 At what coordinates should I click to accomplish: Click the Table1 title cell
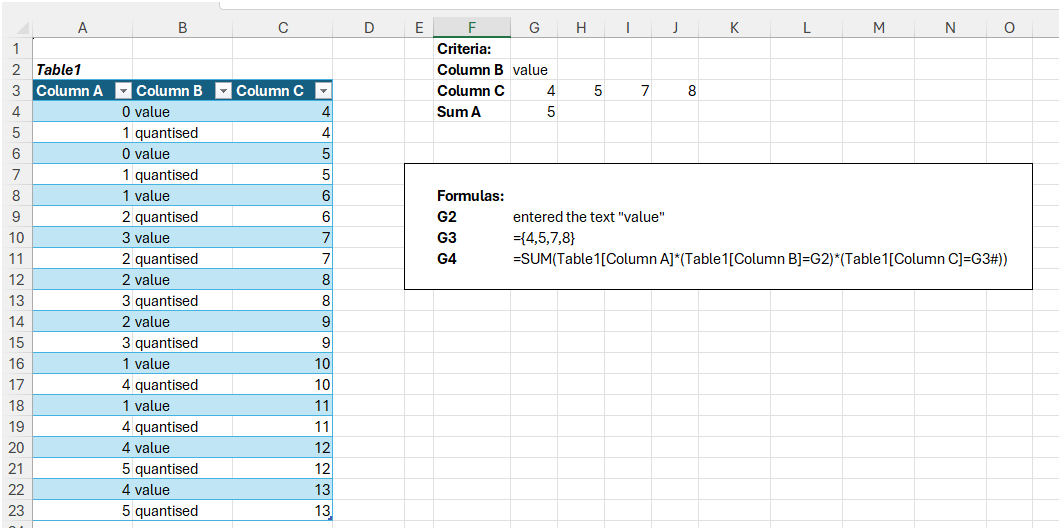click(x=83, y=70)
